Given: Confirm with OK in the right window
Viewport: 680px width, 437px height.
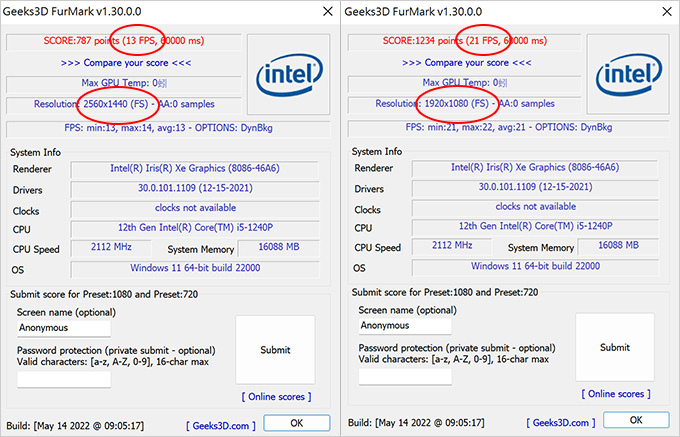Looking at the screenshot, I should (636, 420).
